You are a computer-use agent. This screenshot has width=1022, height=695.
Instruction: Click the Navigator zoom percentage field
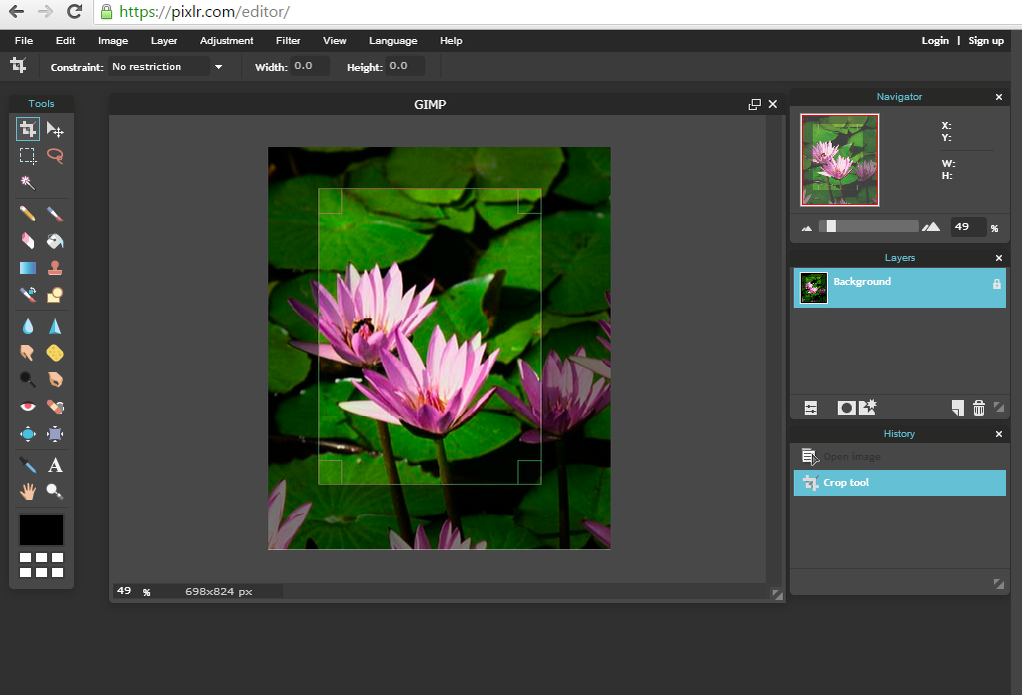point(967,226)
